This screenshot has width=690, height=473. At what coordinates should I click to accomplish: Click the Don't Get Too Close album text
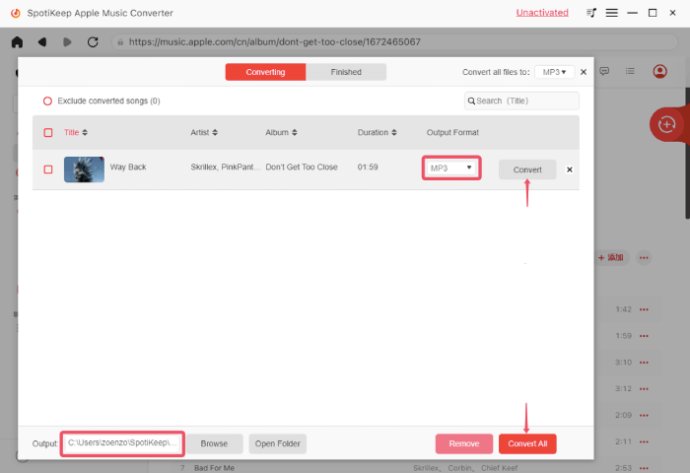pos(301,167)
